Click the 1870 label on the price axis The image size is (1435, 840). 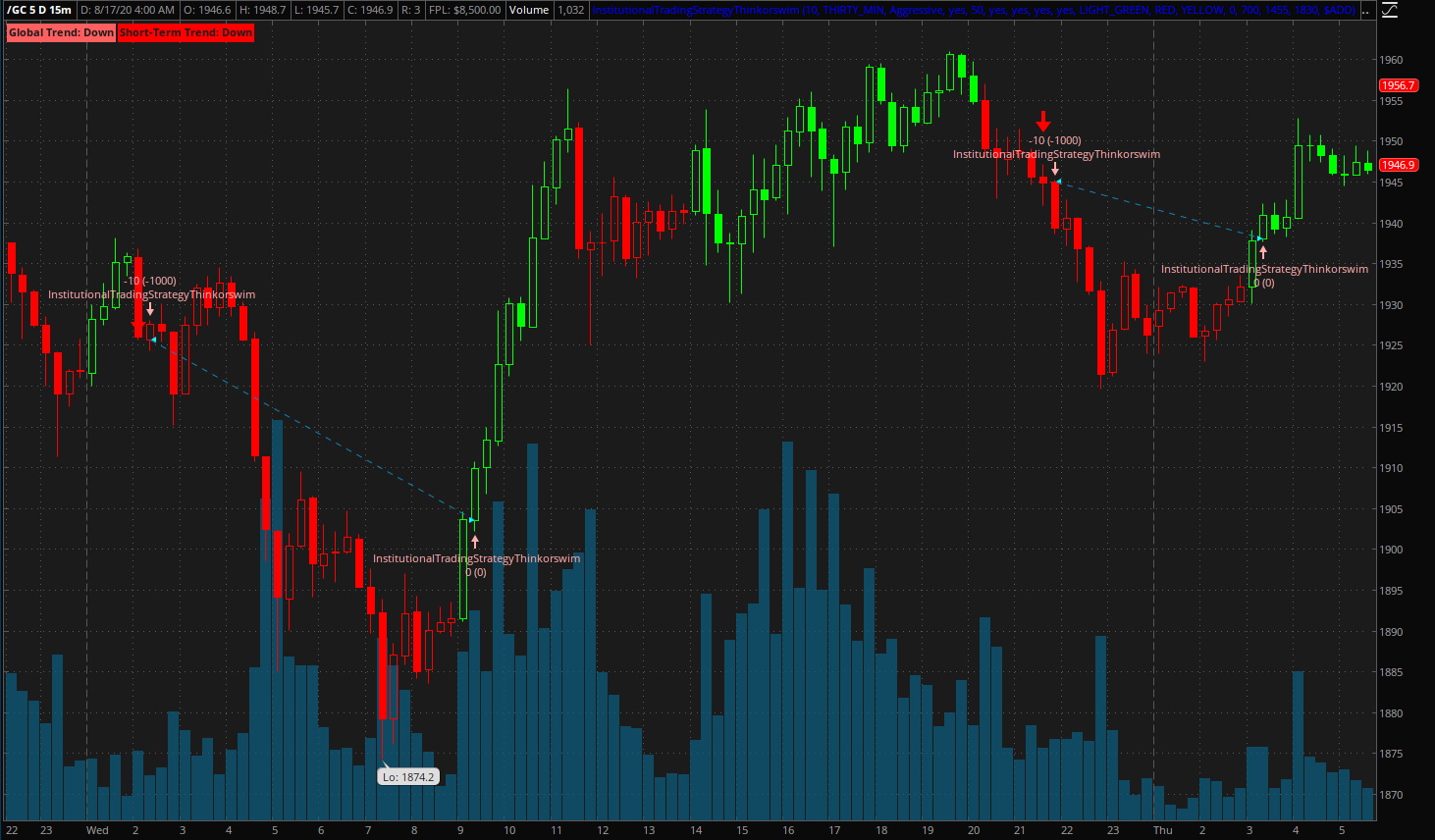coord(1391,795)
